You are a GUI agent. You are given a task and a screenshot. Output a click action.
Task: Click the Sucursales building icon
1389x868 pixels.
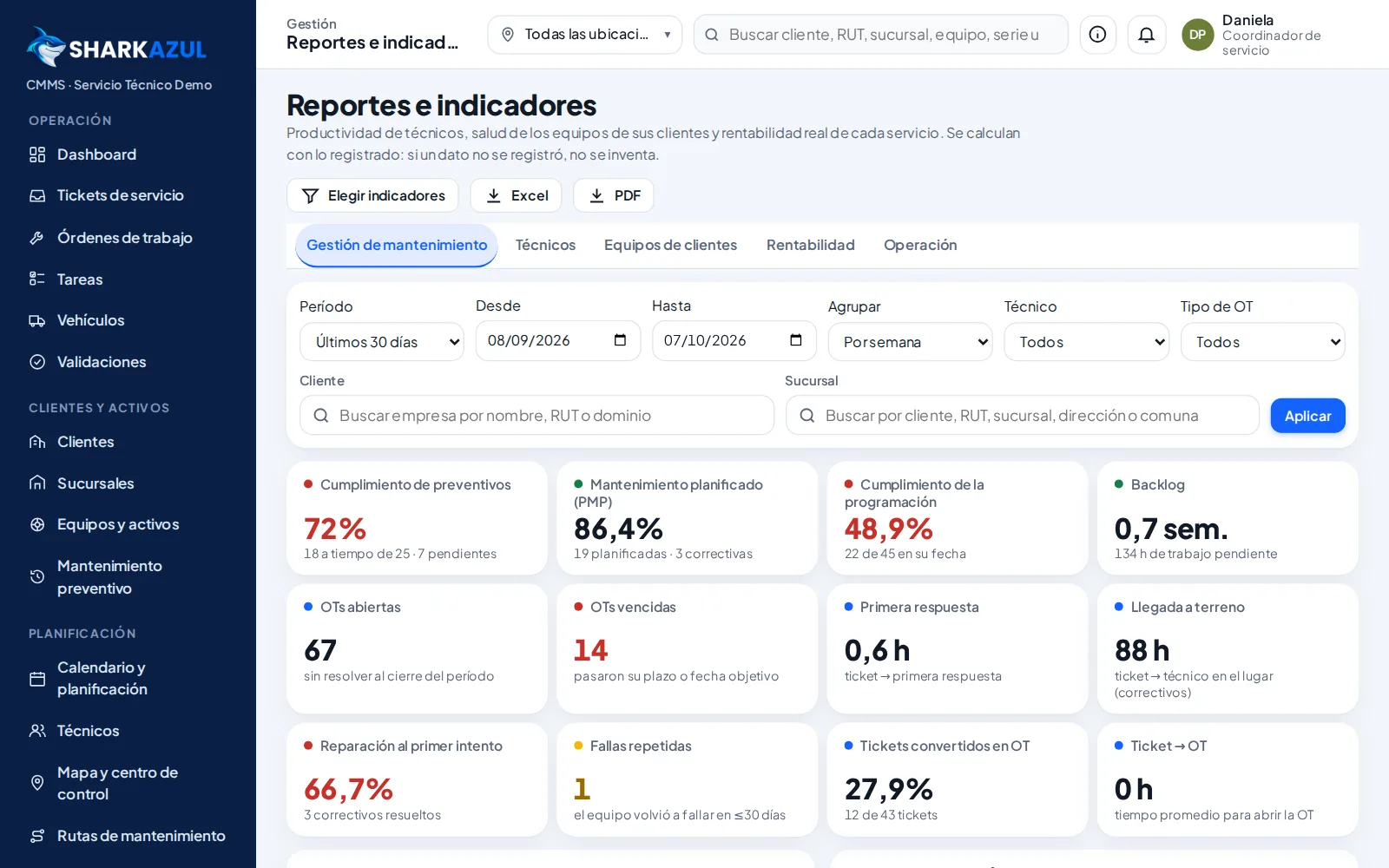[x=37, y=483]
